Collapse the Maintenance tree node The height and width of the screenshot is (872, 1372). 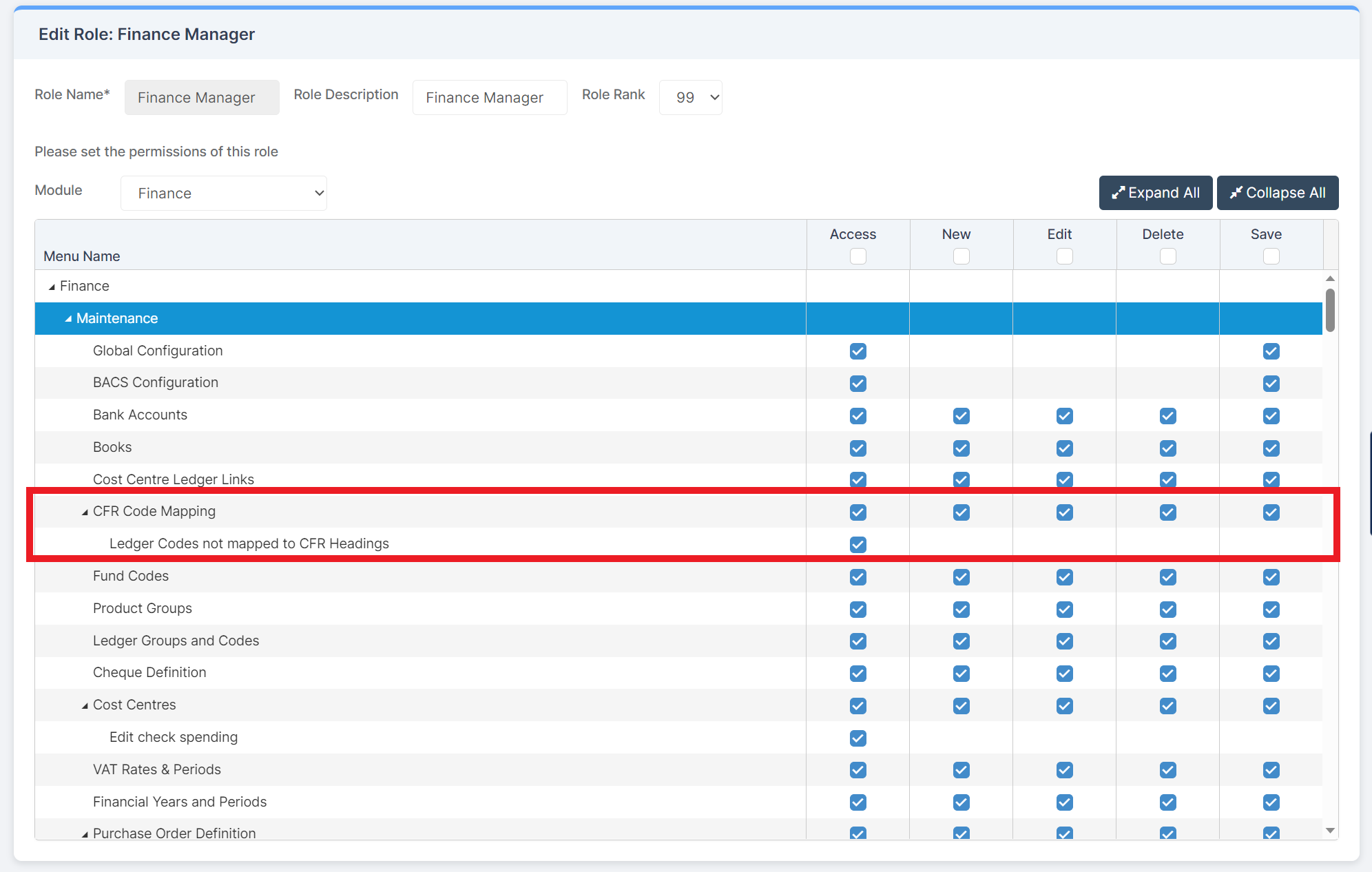click(x=68, y=319)
